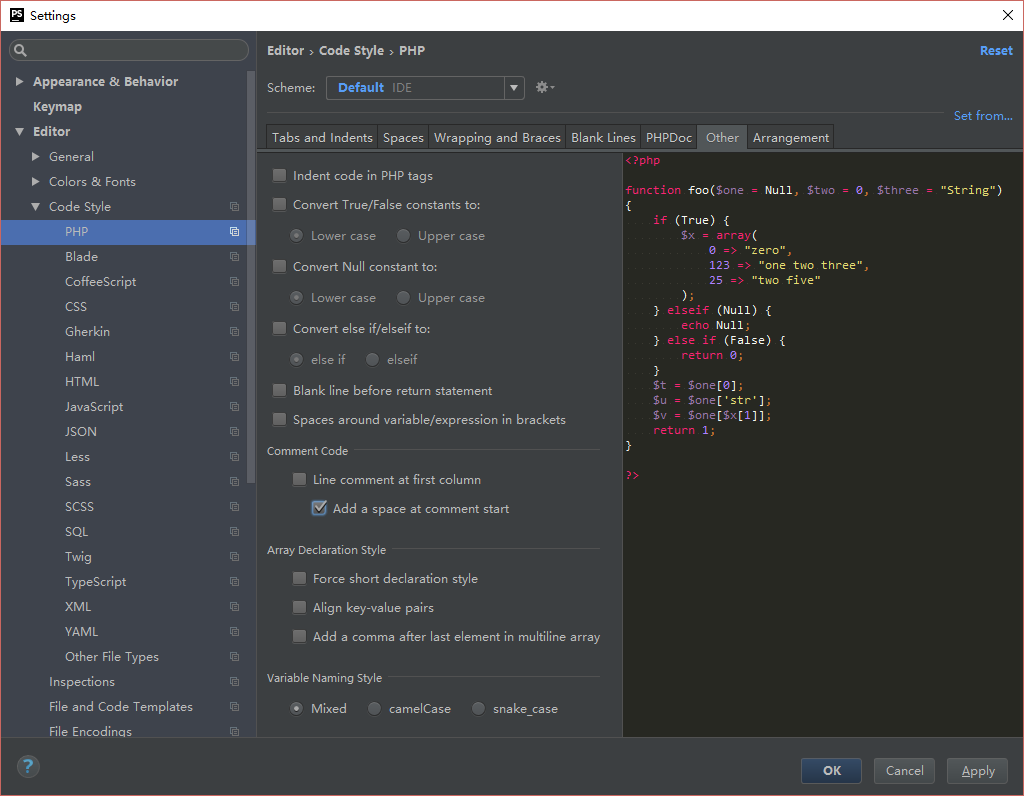Click the Reset link
The height and width of the screenshot is (796, 1024).
click(x=996, y=50)
